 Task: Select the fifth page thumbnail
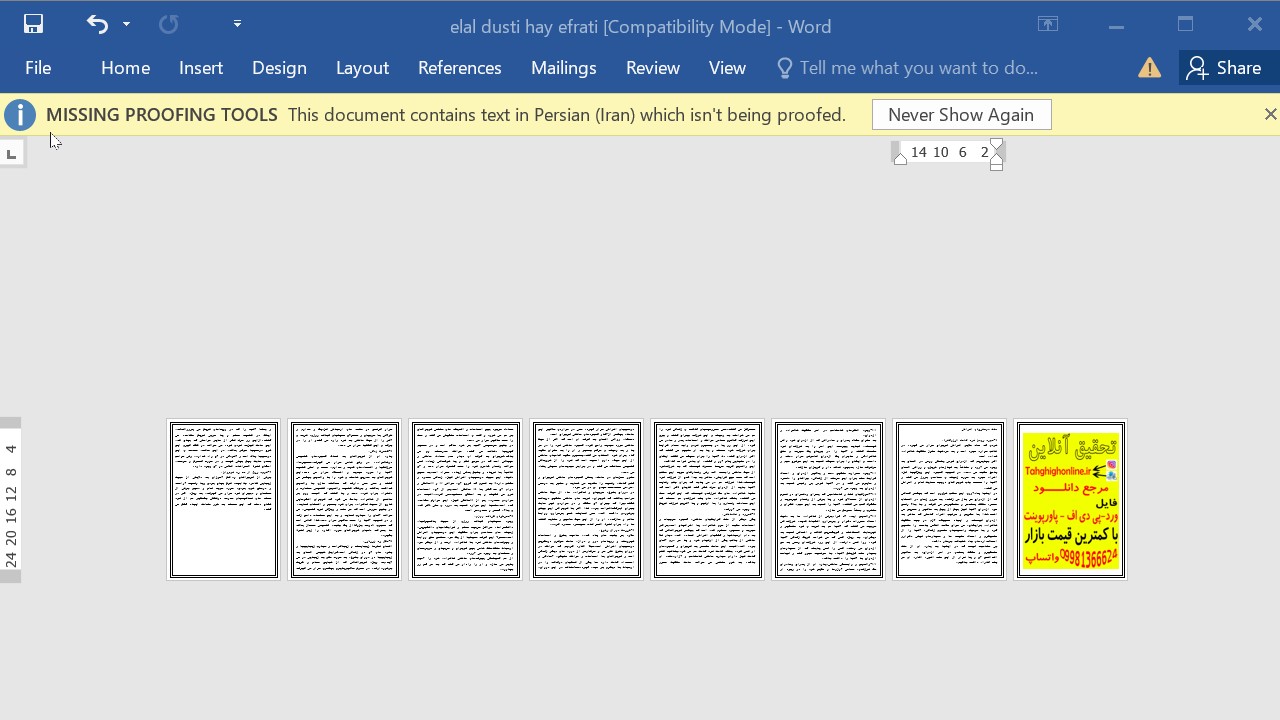point(707,500)
